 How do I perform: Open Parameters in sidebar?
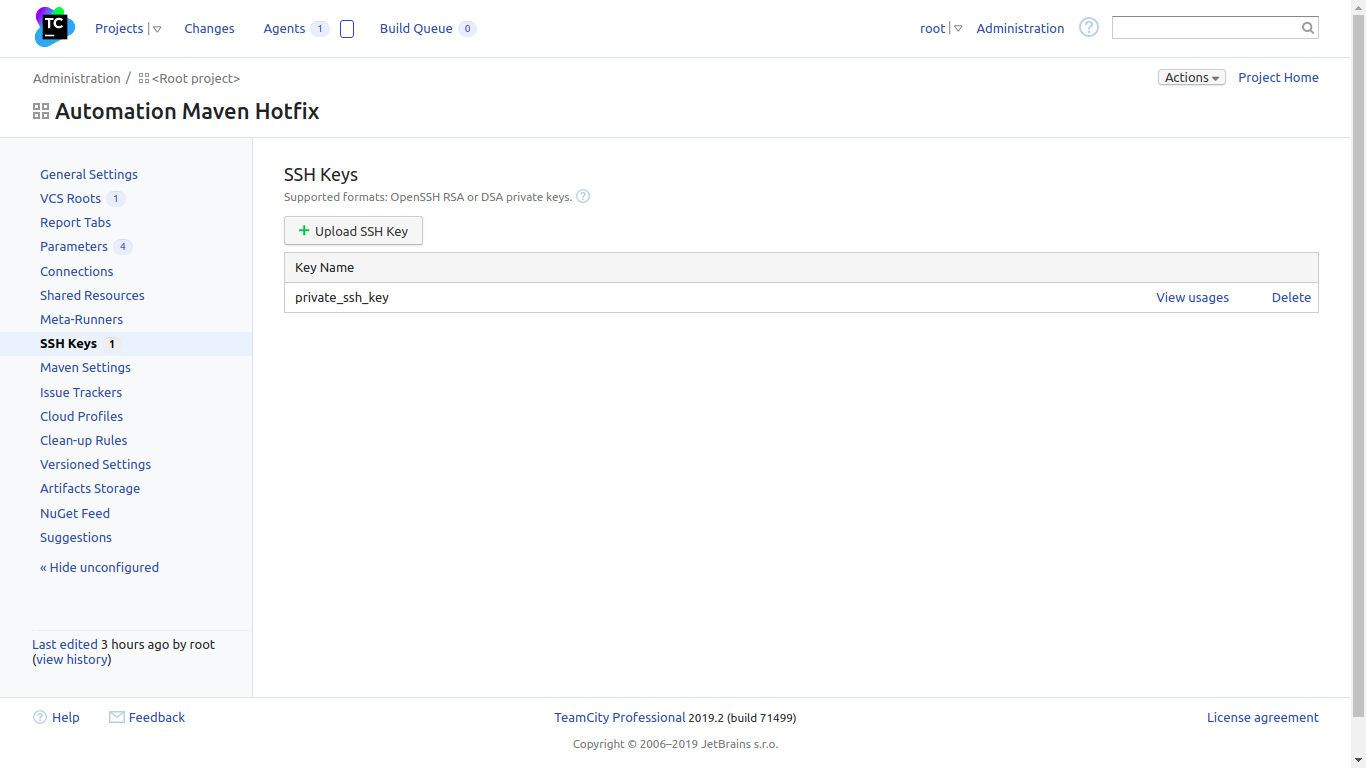(x=73, y=246)
